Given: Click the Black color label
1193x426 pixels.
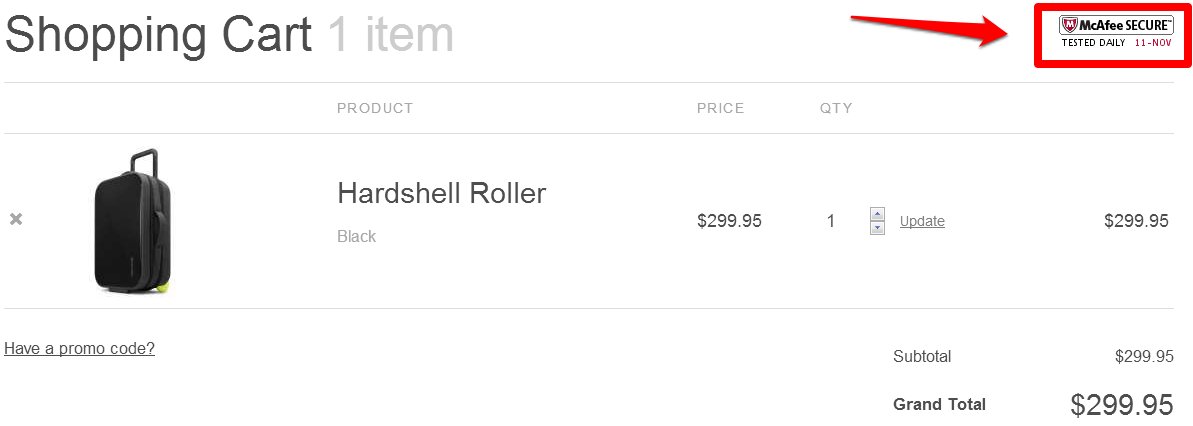Looking at the screenshot, I should [356, 237].
